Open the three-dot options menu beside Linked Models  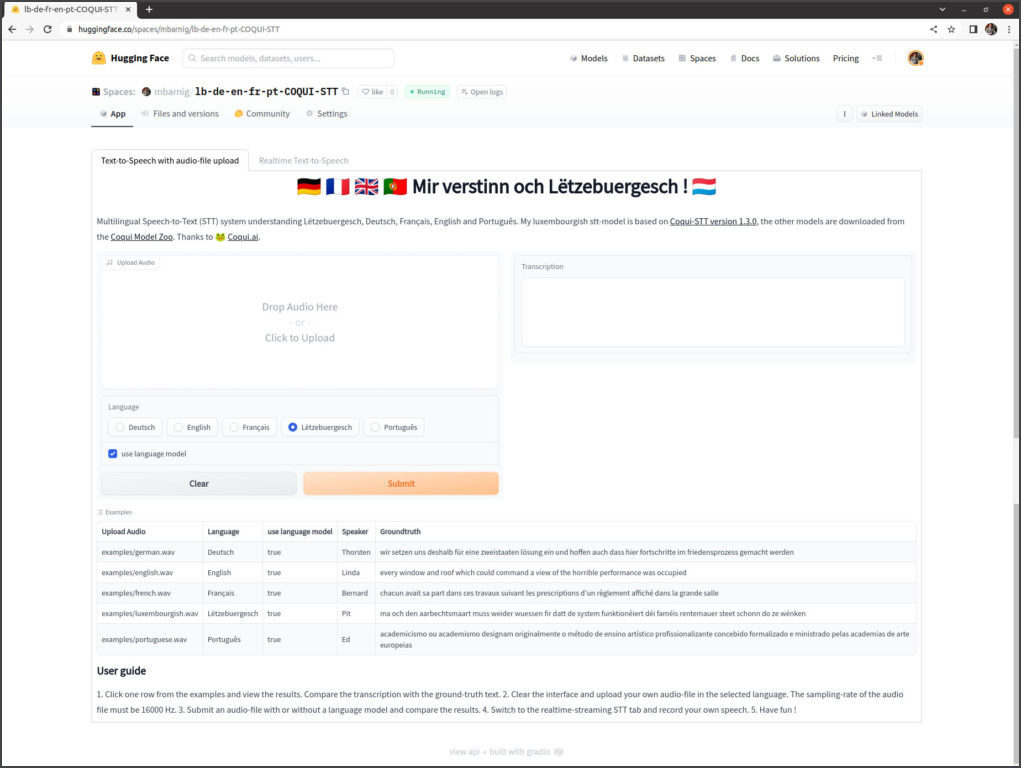[844, 114]
